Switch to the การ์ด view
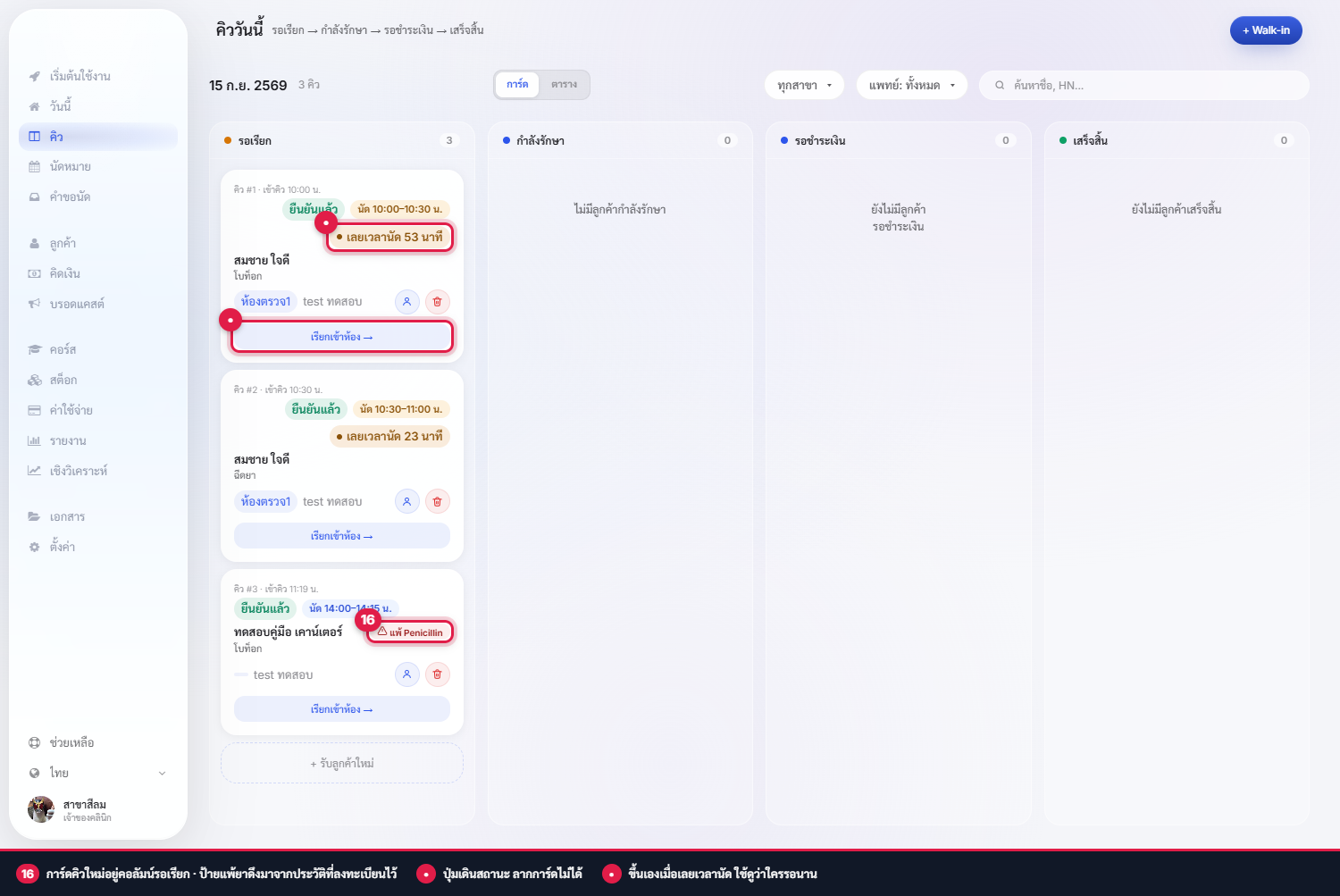The image size is (1340, 896). (x=517, y=85)
